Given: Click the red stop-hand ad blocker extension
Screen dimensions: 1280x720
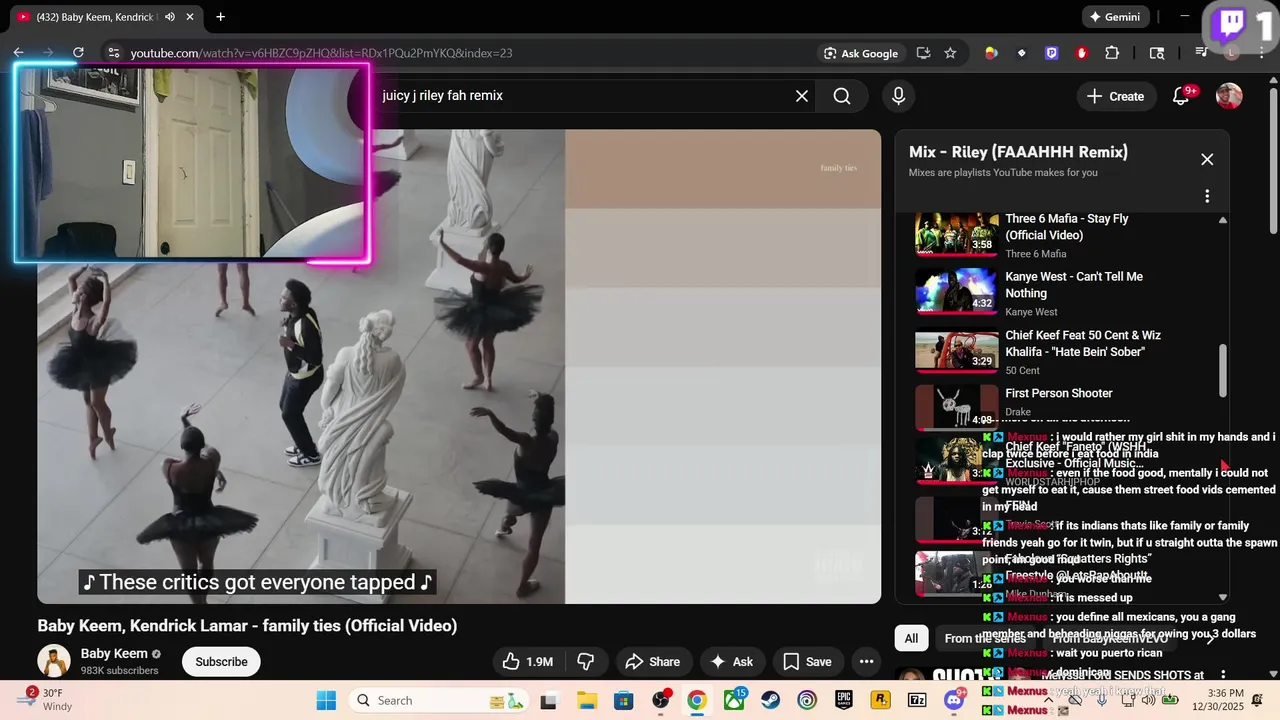Looking at the screenshot, I should [1082, 53].
